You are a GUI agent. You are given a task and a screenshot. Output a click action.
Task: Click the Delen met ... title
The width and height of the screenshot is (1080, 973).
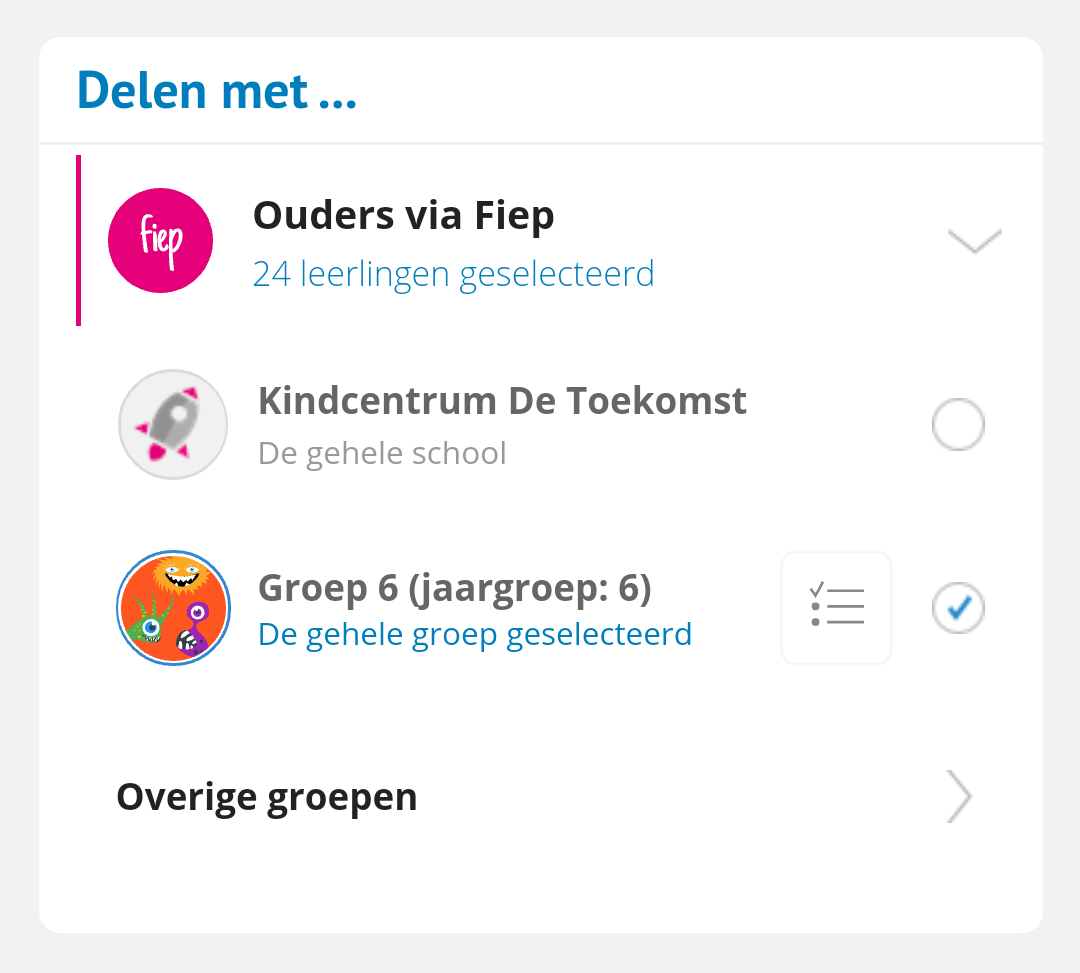coord(217,90)
